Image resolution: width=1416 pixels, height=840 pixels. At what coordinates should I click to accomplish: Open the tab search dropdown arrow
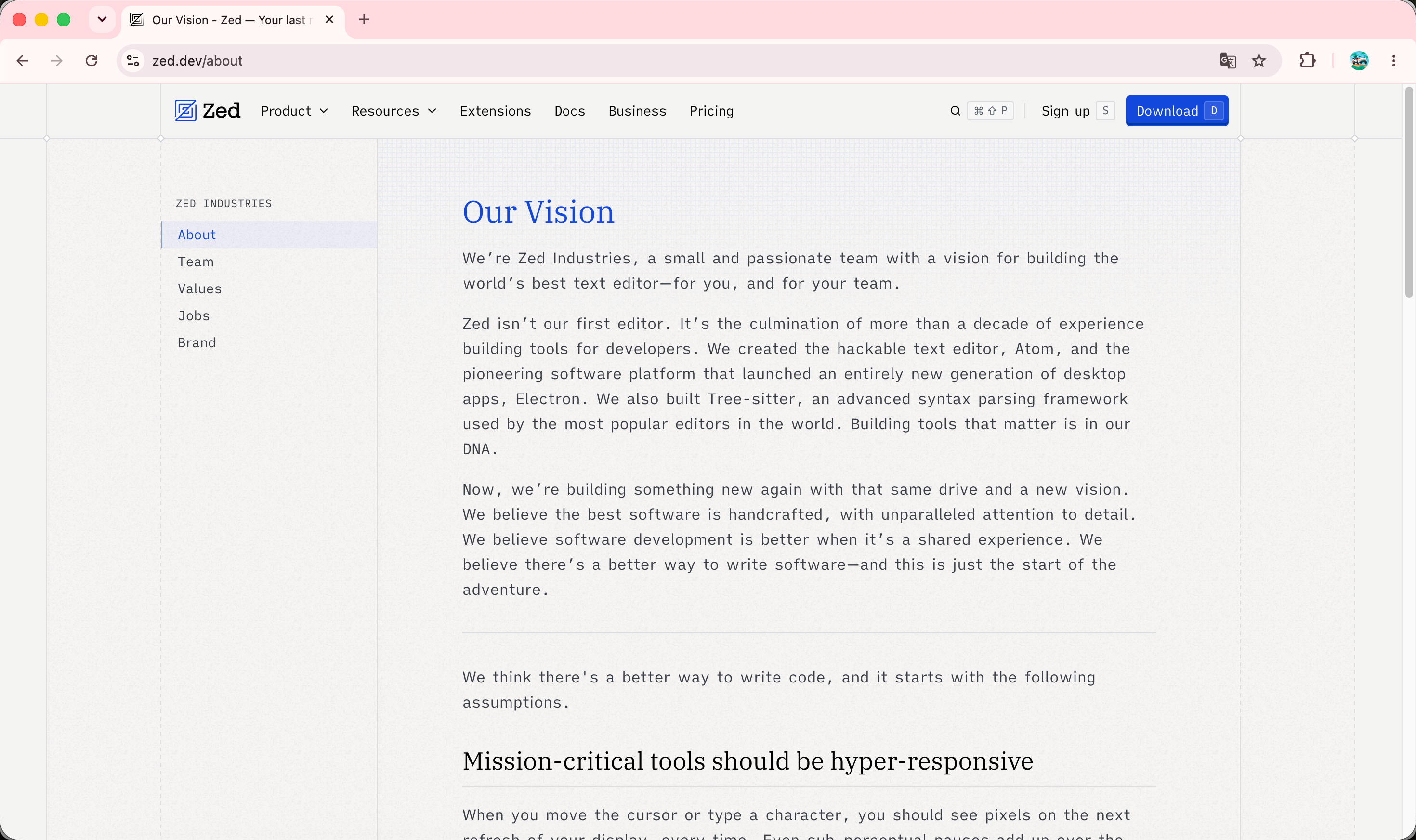pos(102,20)
